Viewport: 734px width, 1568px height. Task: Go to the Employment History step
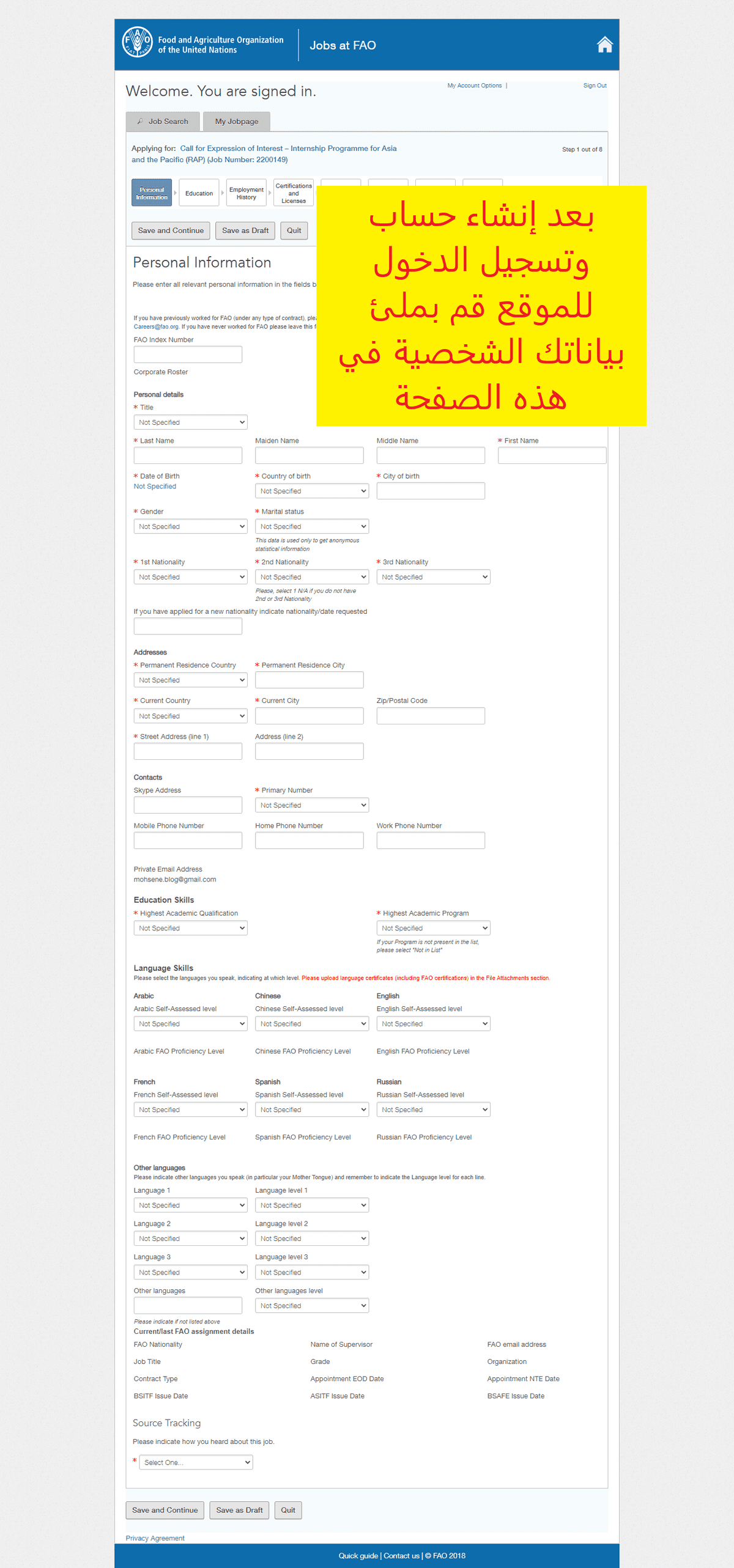tap(247, 193)
